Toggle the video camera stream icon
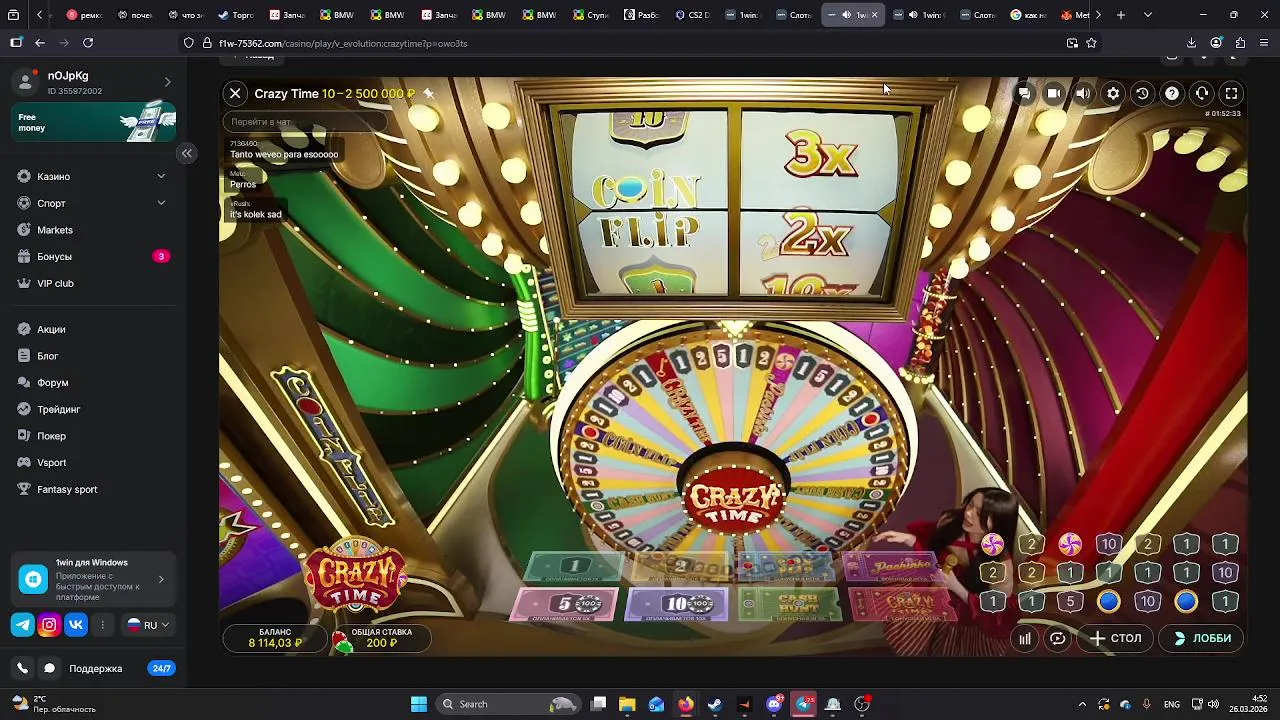The height and width of the screenshot is (720, 1280). click(x=1053, y=93)
